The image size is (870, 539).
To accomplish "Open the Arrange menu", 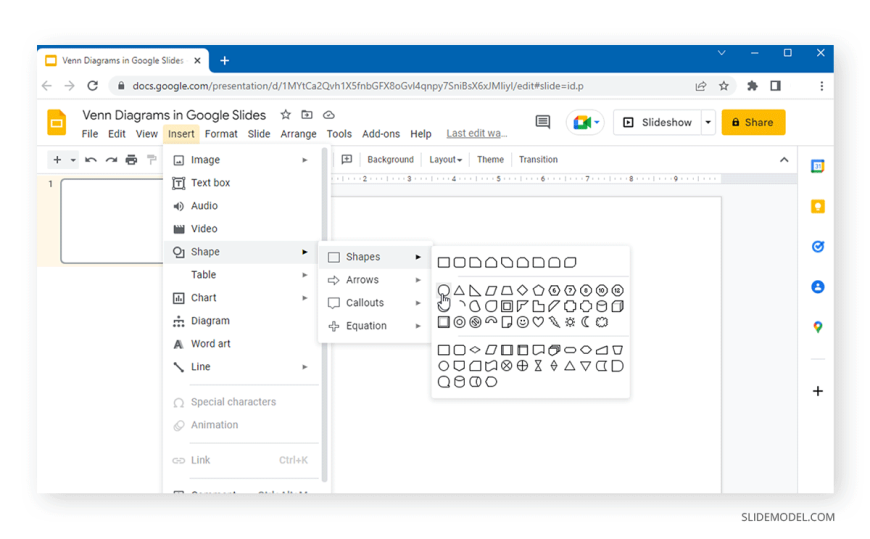I will click(x=298, y=134).
